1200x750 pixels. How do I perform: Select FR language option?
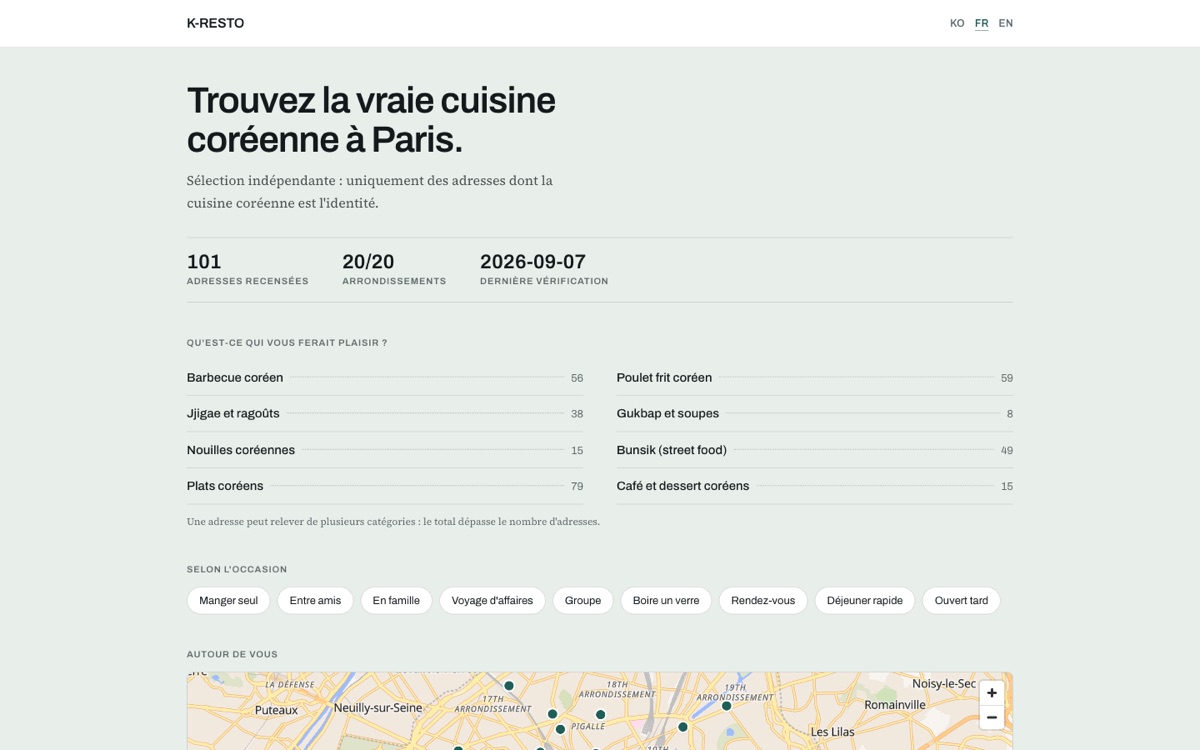pos(982,23)
